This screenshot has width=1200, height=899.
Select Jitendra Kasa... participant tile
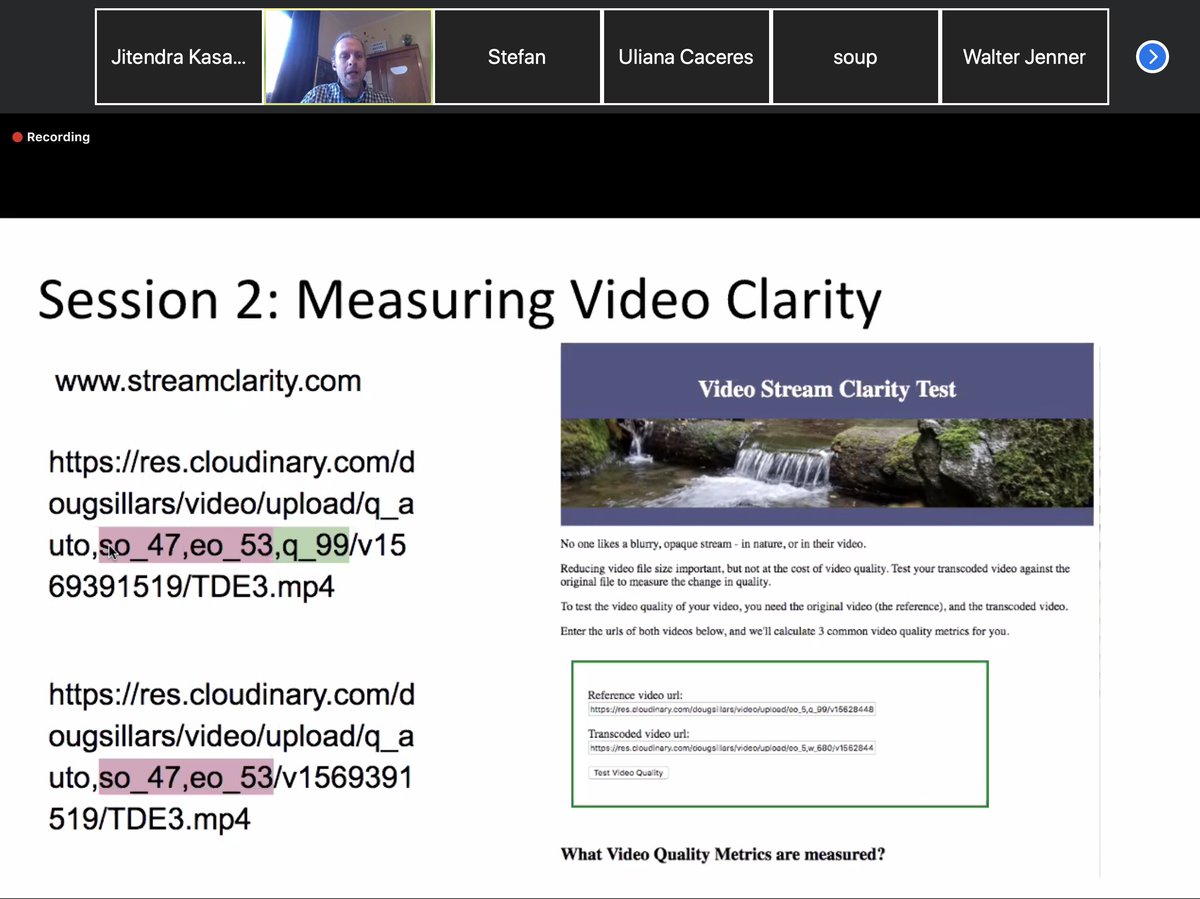pos(179,57)
